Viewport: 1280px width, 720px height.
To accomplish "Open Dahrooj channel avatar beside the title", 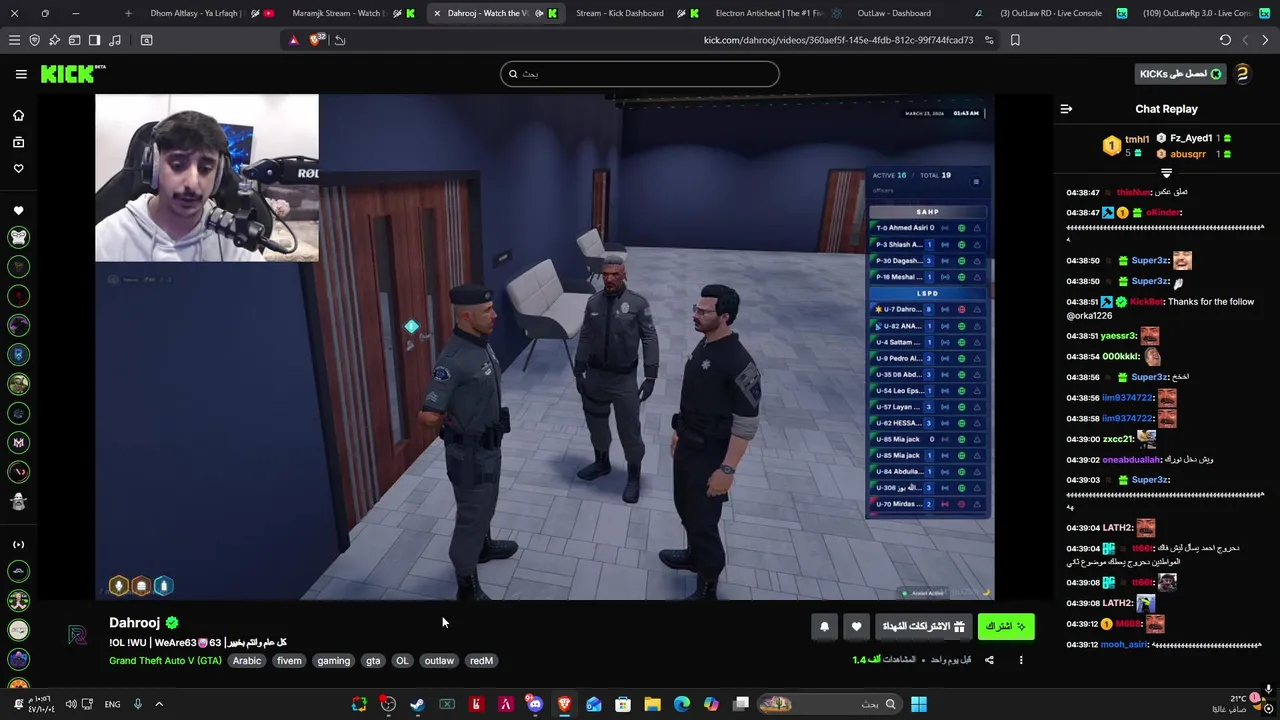I will coord(77,636).
